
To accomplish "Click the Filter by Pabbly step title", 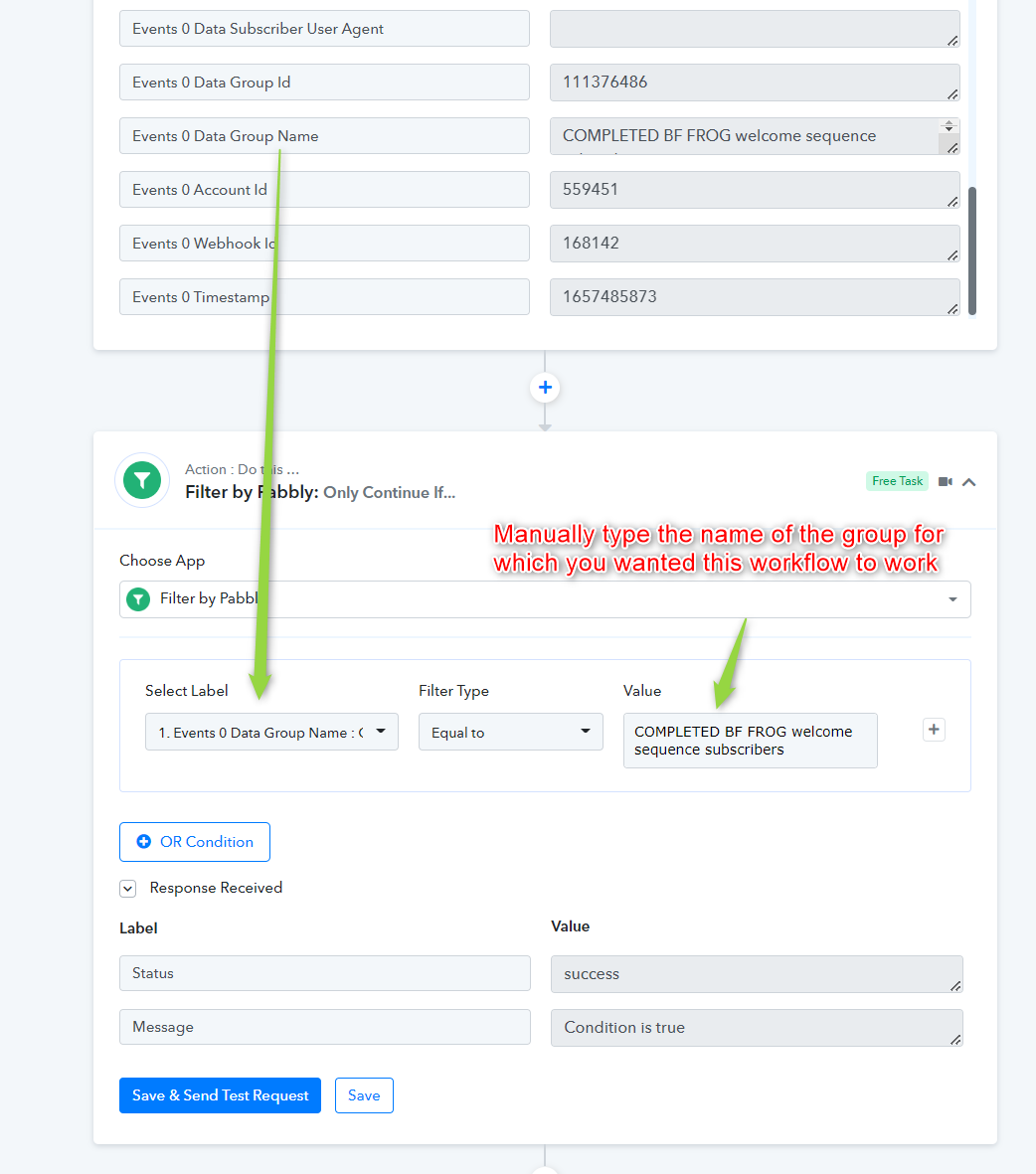I will click(320, 492).
